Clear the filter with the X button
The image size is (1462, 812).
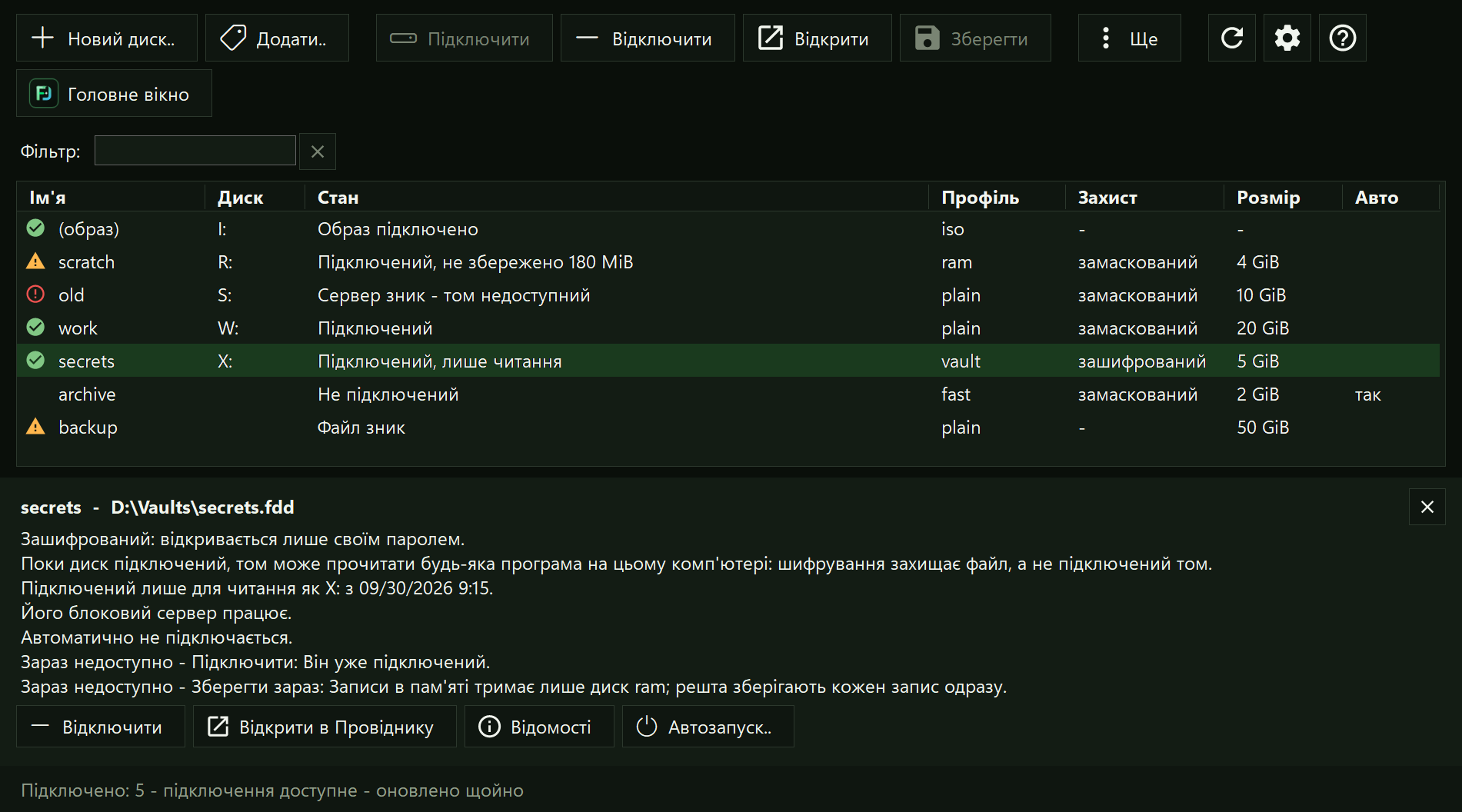[x=318, y=151]
